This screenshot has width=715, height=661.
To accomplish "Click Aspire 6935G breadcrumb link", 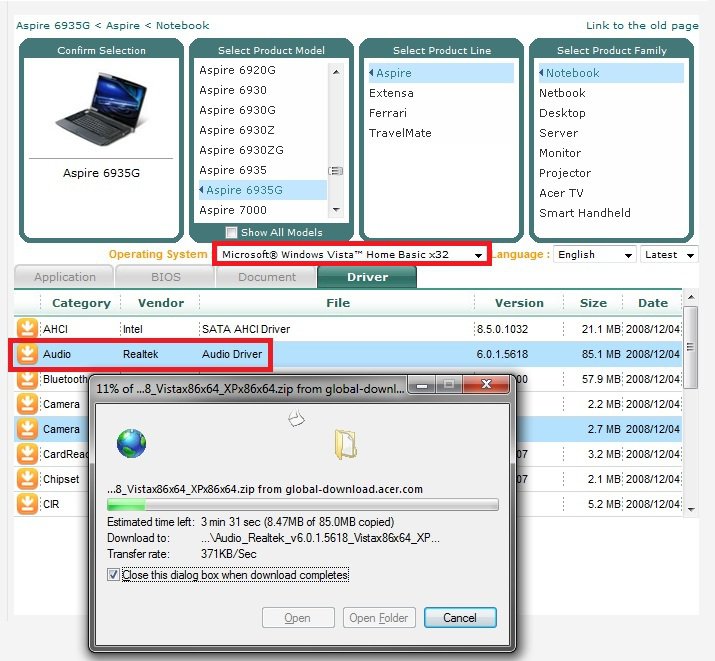I will coord(53,26).
